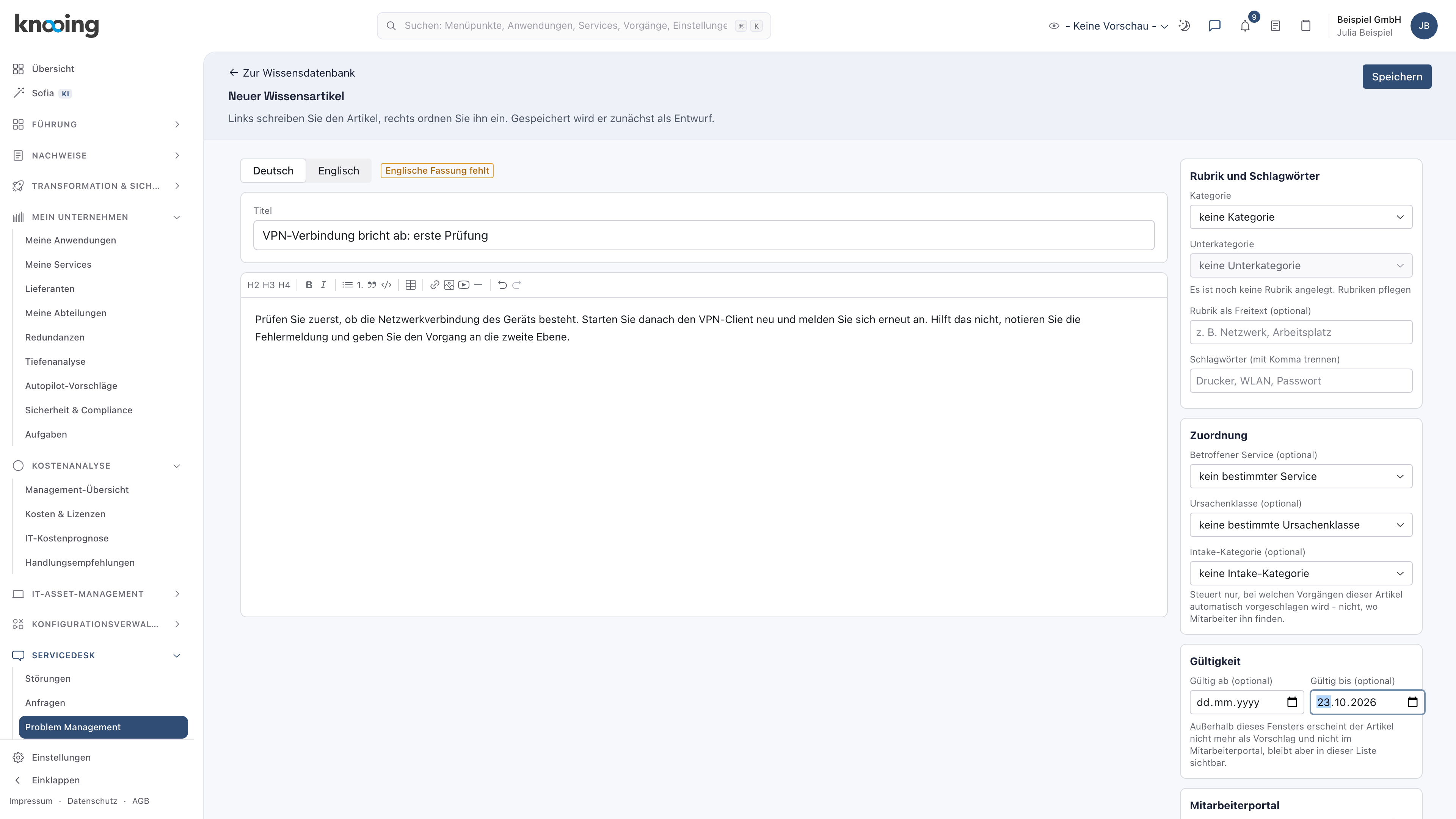Click the Titel input field
1456x819 pixels.
click(704, 236)
